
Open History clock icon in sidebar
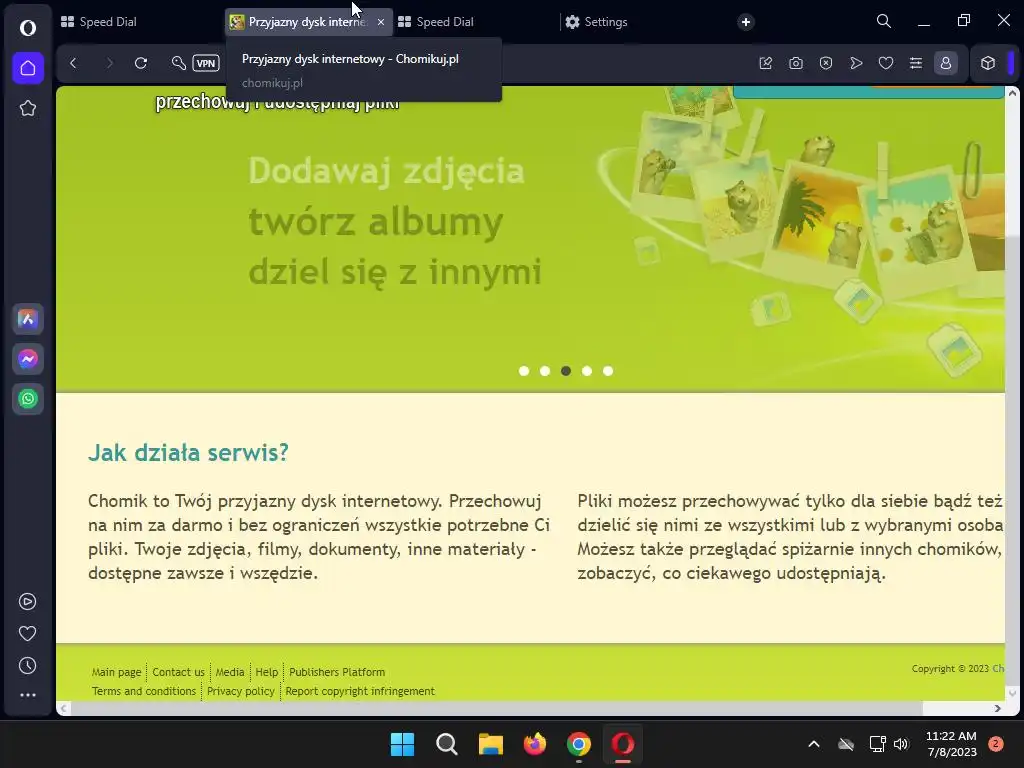point(27,665)
